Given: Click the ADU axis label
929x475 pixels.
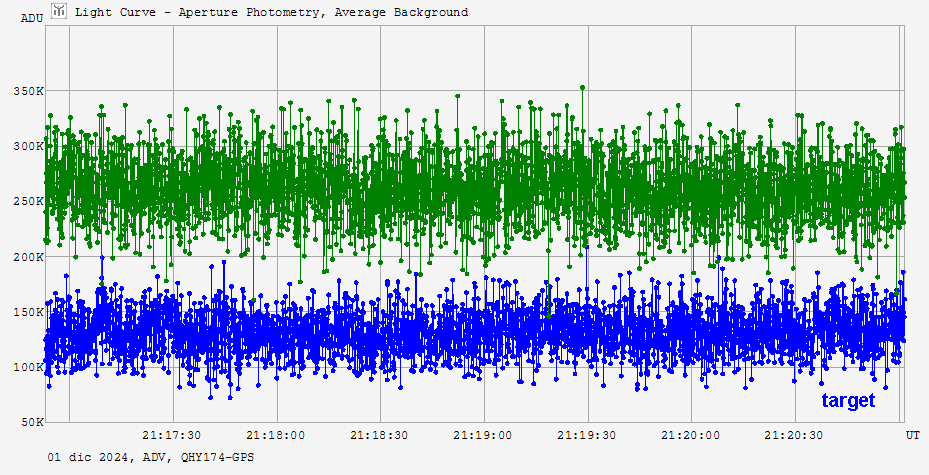Looking at the screenshot, I should click(x=32, y=18).
